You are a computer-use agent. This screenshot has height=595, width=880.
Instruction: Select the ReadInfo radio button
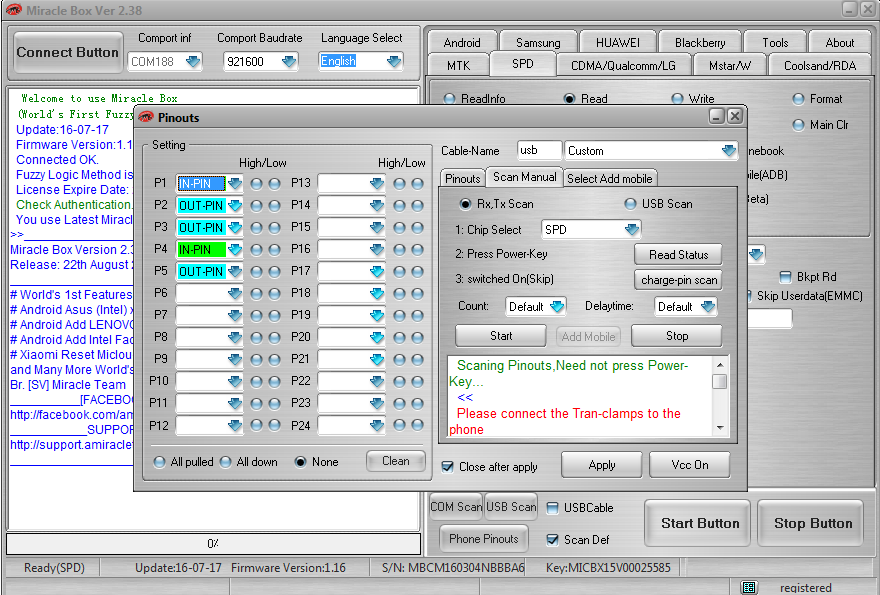point(450,99)
